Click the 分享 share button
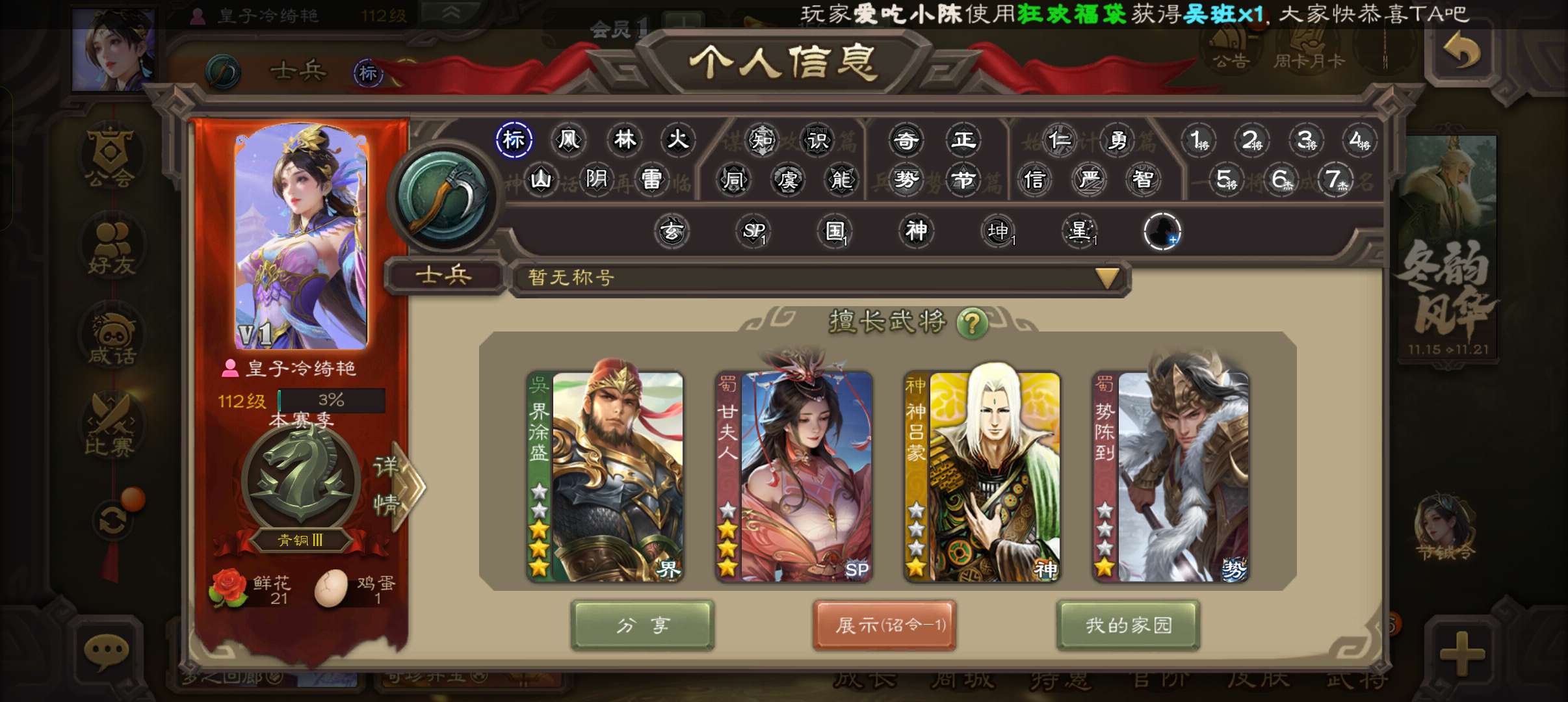Image resolution: width=1568 pixels, height=702 pixels. point(642,625)
